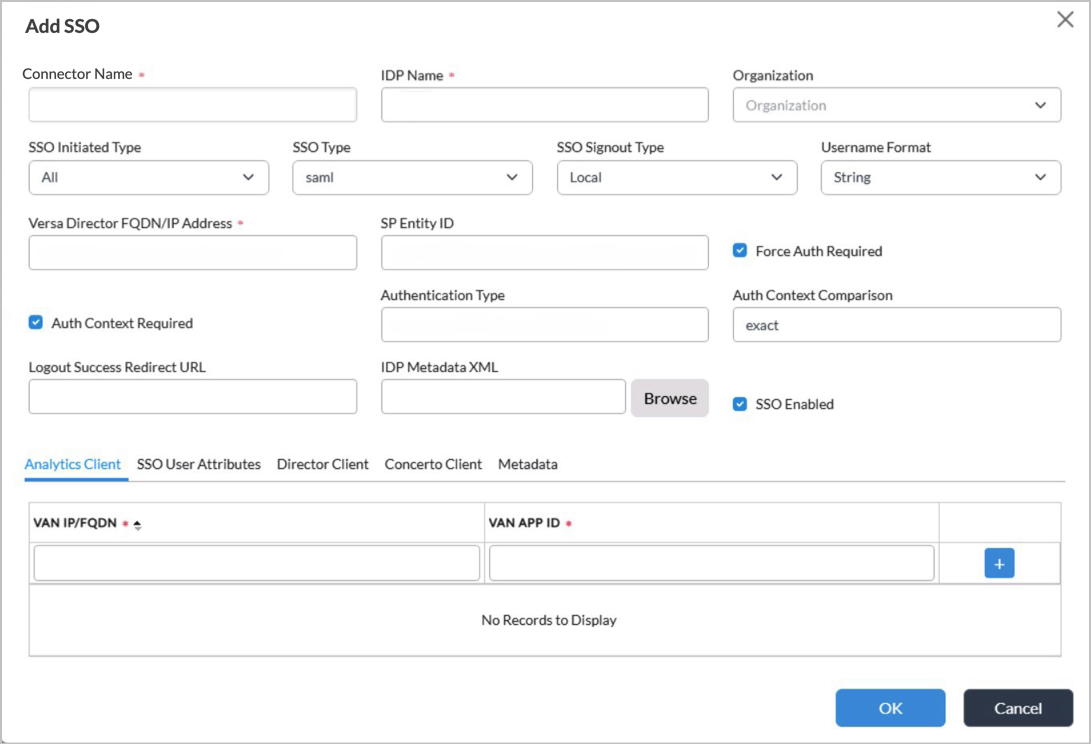Viewport: 1091px width, 744px height.
Task: Open the Username Format dropdown
Action: click(940, 177)
